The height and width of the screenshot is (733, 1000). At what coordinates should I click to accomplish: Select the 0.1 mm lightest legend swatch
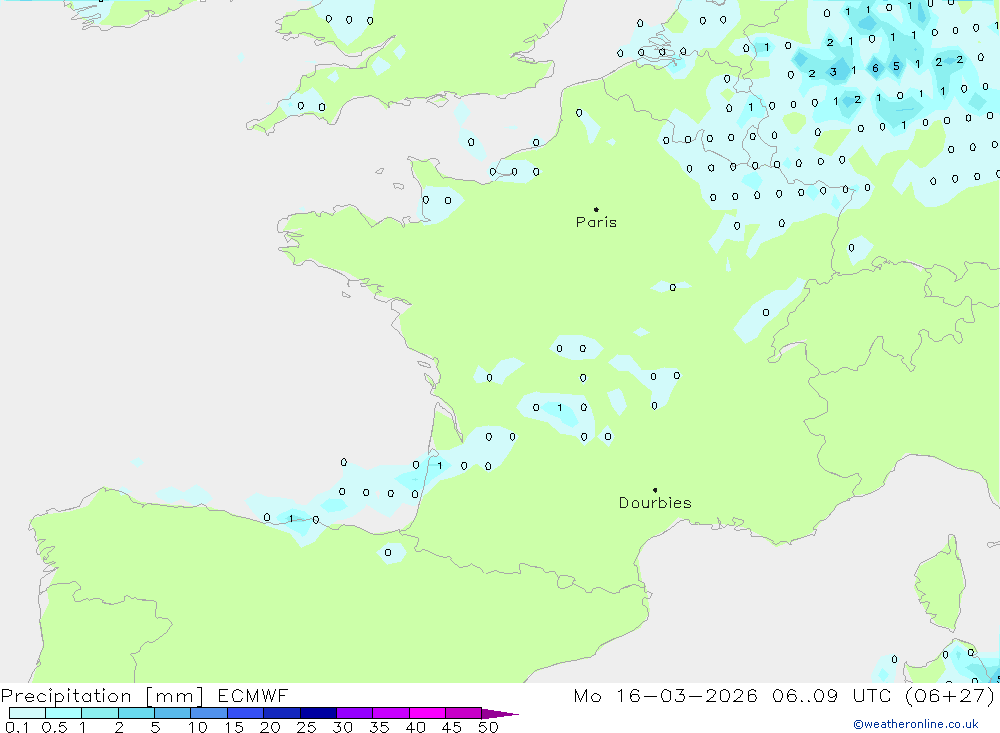coord(27,714)
